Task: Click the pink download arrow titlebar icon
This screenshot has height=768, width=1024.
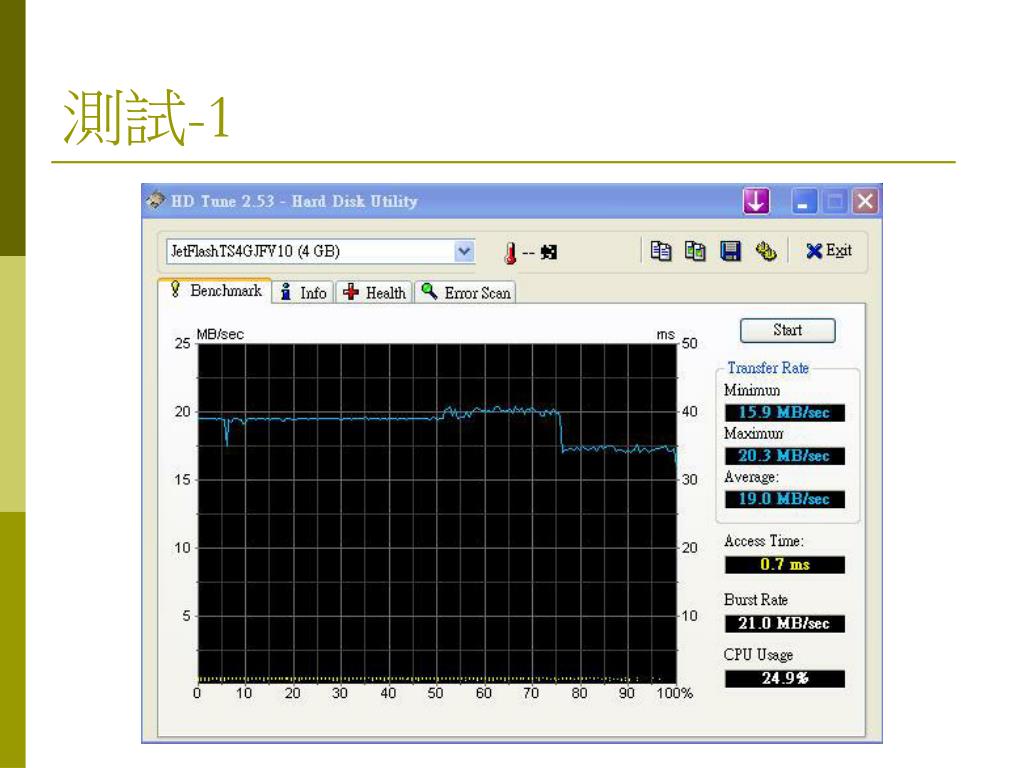Action: click(x=756, y=201)
